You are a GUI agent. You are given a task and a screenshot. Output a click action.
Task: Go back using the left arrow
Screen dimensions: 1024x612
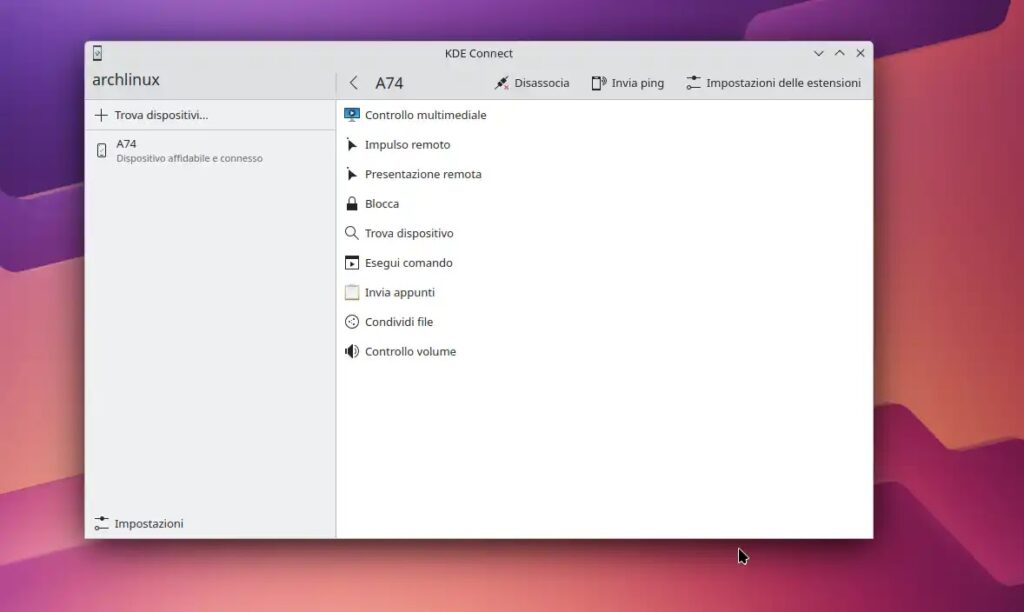click(x=352, y=83)
